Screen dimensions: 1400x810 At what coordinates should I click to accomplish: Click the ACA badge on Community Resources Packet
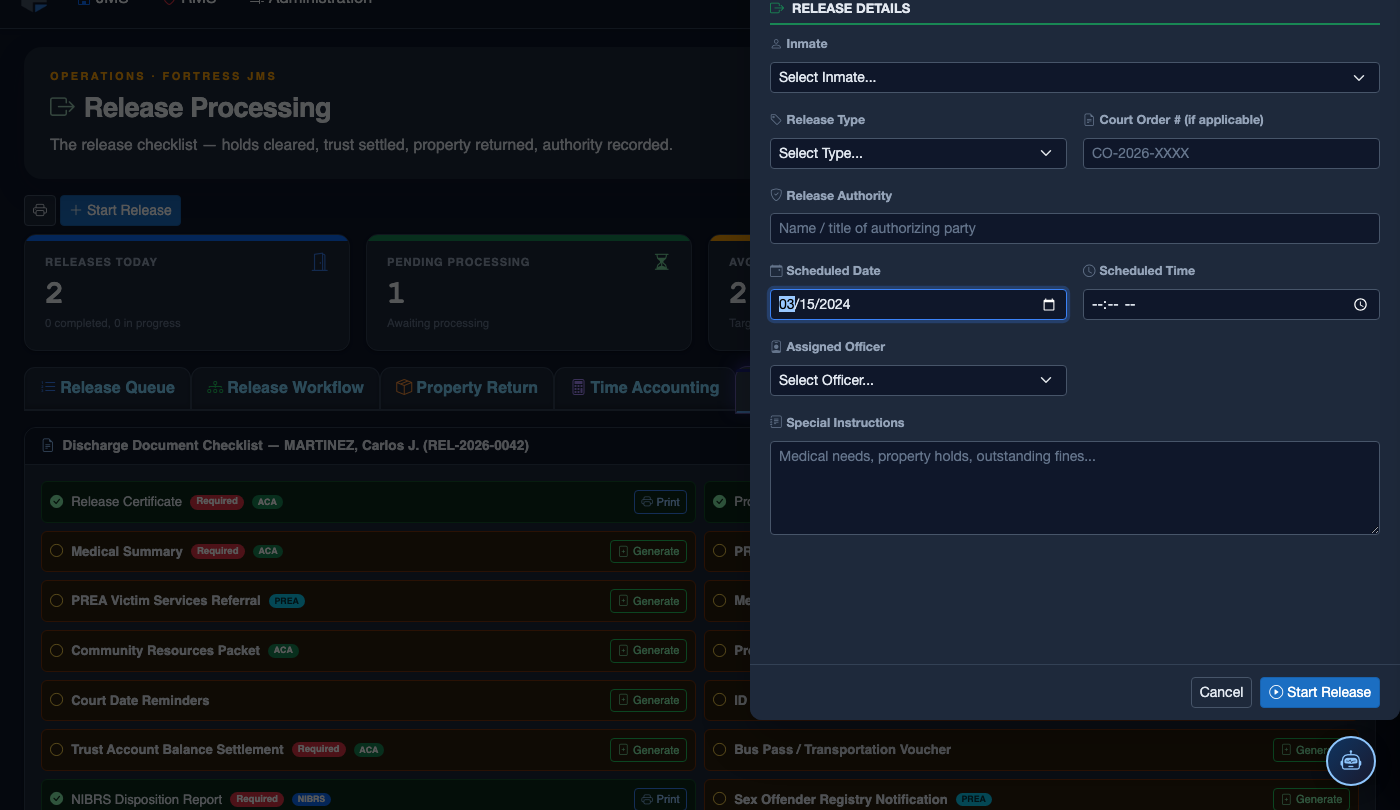tap(283, 650)
